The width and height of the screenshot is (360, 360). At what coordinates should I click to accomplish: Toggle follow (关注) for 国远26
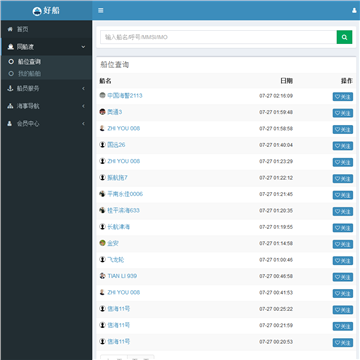point(343,146)
